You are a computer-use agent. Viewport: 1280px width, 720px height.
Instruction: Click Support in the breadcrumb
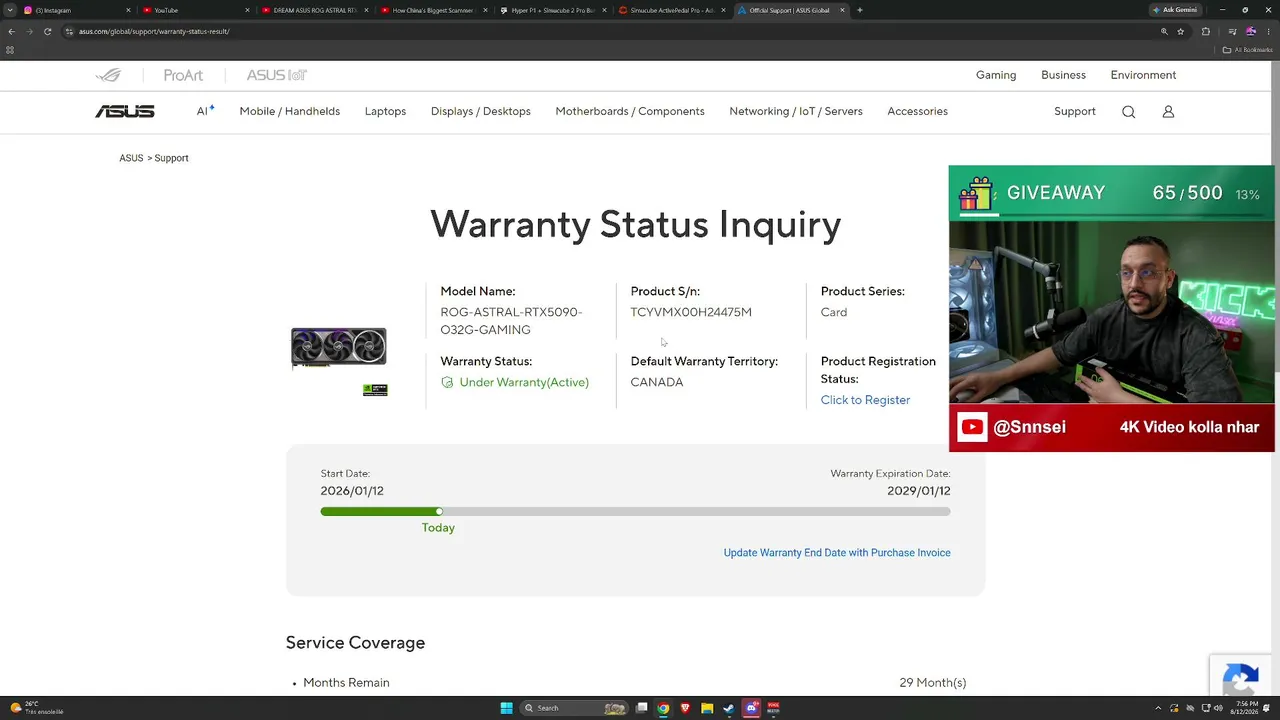click(x=171, y=158)
